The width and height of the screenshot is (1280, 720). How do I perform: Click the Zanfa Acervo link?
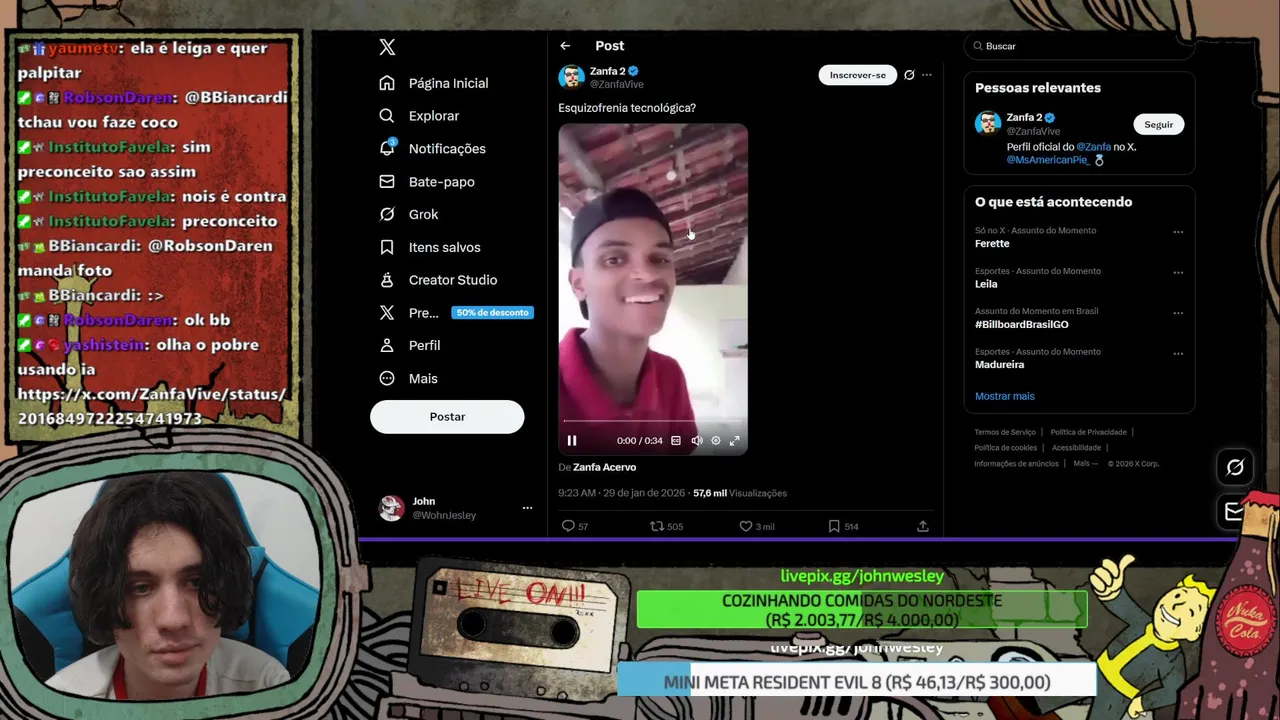pyautogui.click(x=604, y=467)
